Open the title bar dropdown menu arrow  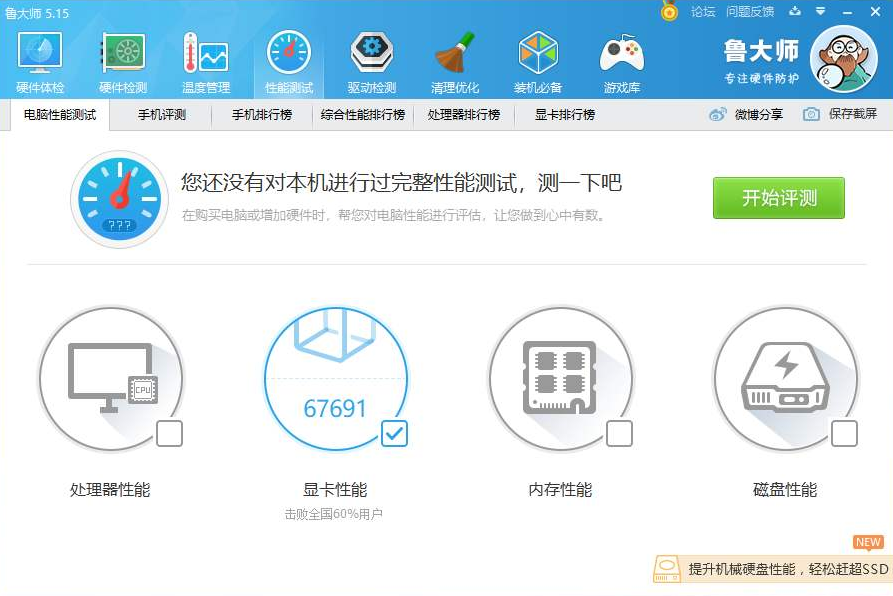click(821, 11)
